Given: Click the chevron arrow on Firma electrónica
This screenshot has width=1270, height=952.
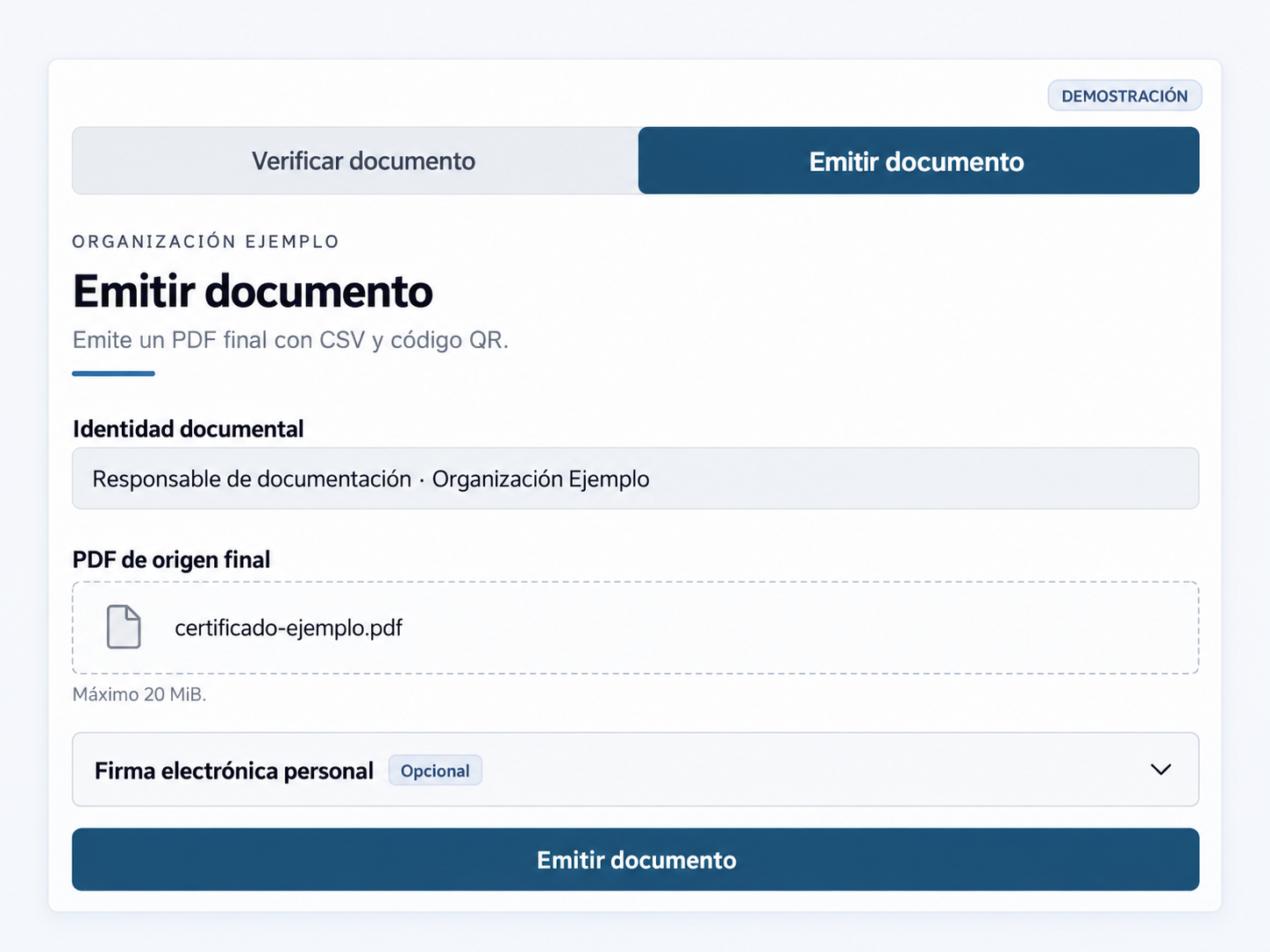Looking at the screenshot, I should point(1160,770).
